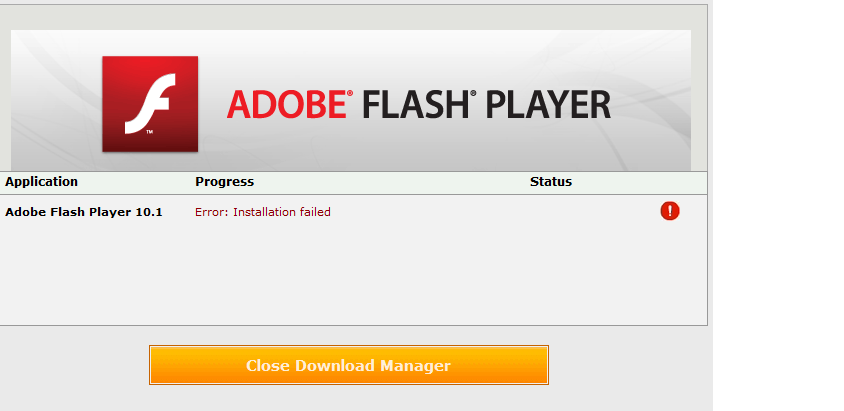The width and height of the screenshot is (844, 411).
Task: Click the Adobe Flash Player 10.1 entry
Action: [x=83, y=212]
